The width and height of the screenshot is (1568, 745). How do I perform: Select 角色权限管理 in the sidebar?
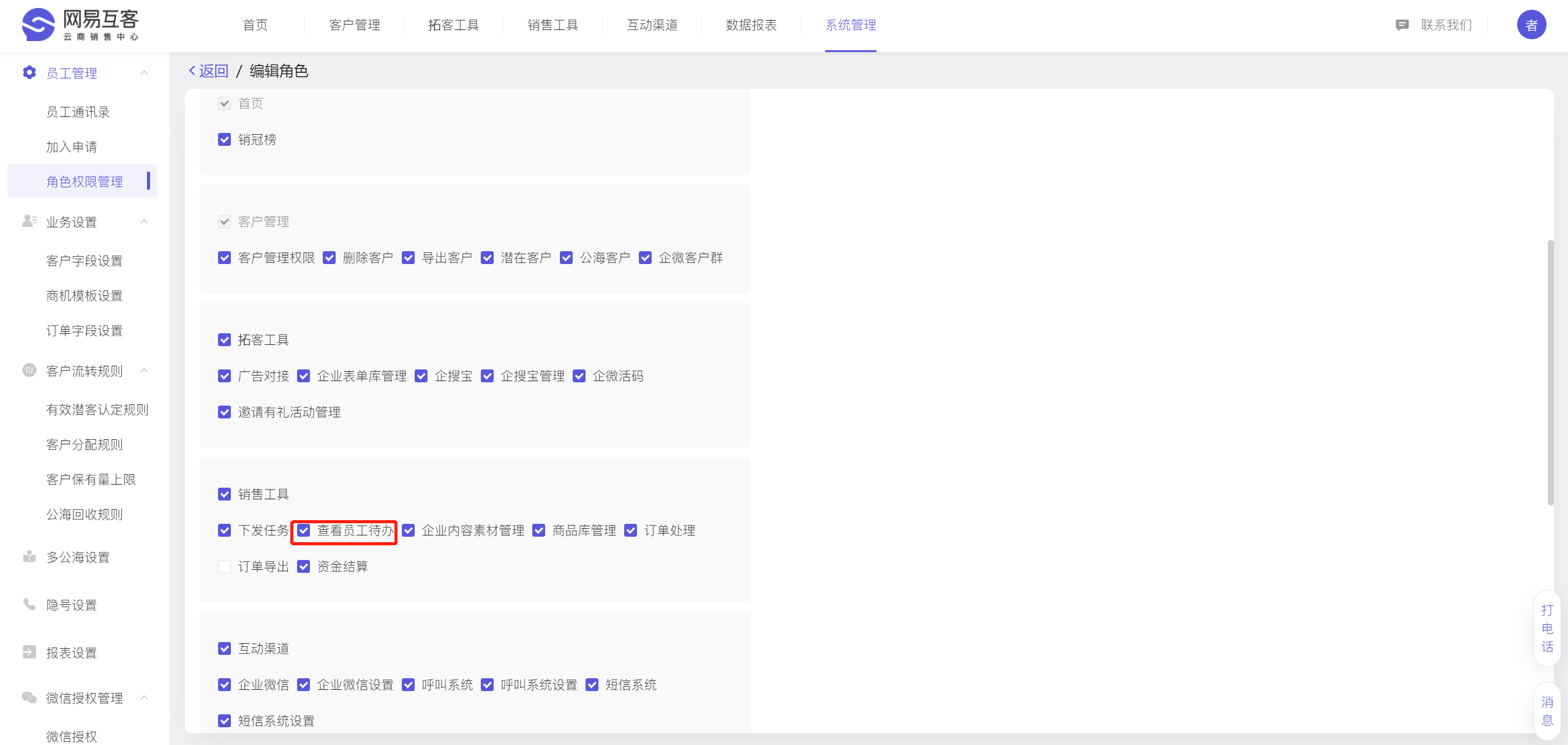[x=82, y=181]
